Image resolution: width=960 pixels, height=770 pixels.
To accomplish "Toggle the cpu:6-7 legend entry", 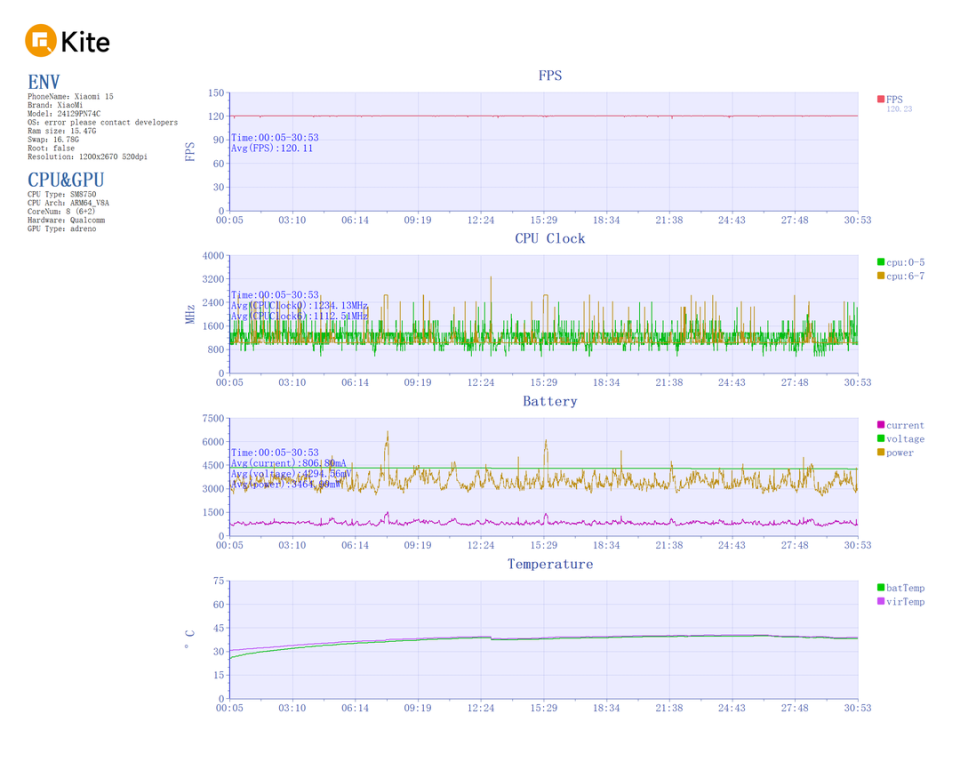I will tap(901, 276).
